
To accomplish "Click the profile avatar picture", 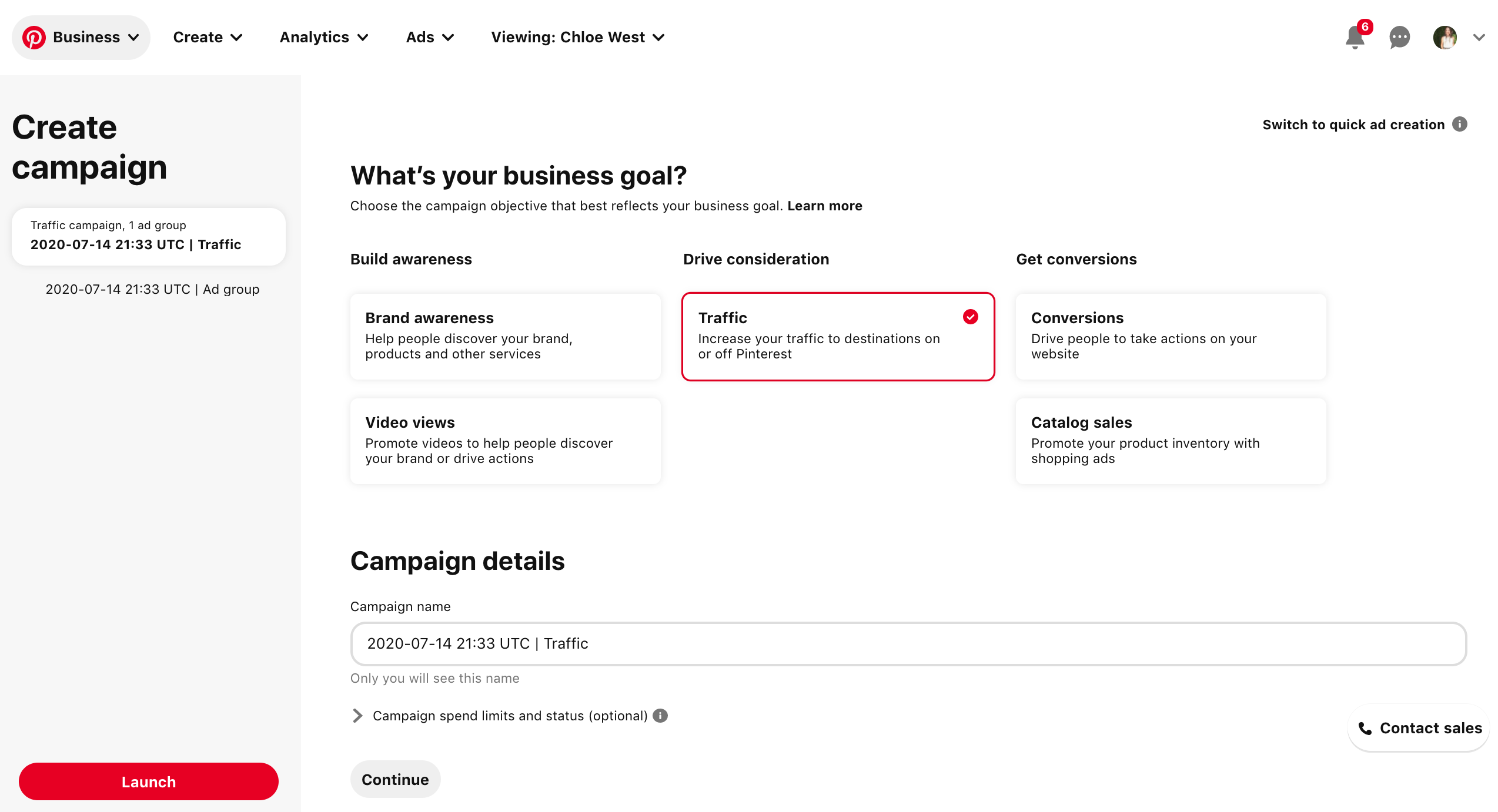I will [x=1444, y=38].
